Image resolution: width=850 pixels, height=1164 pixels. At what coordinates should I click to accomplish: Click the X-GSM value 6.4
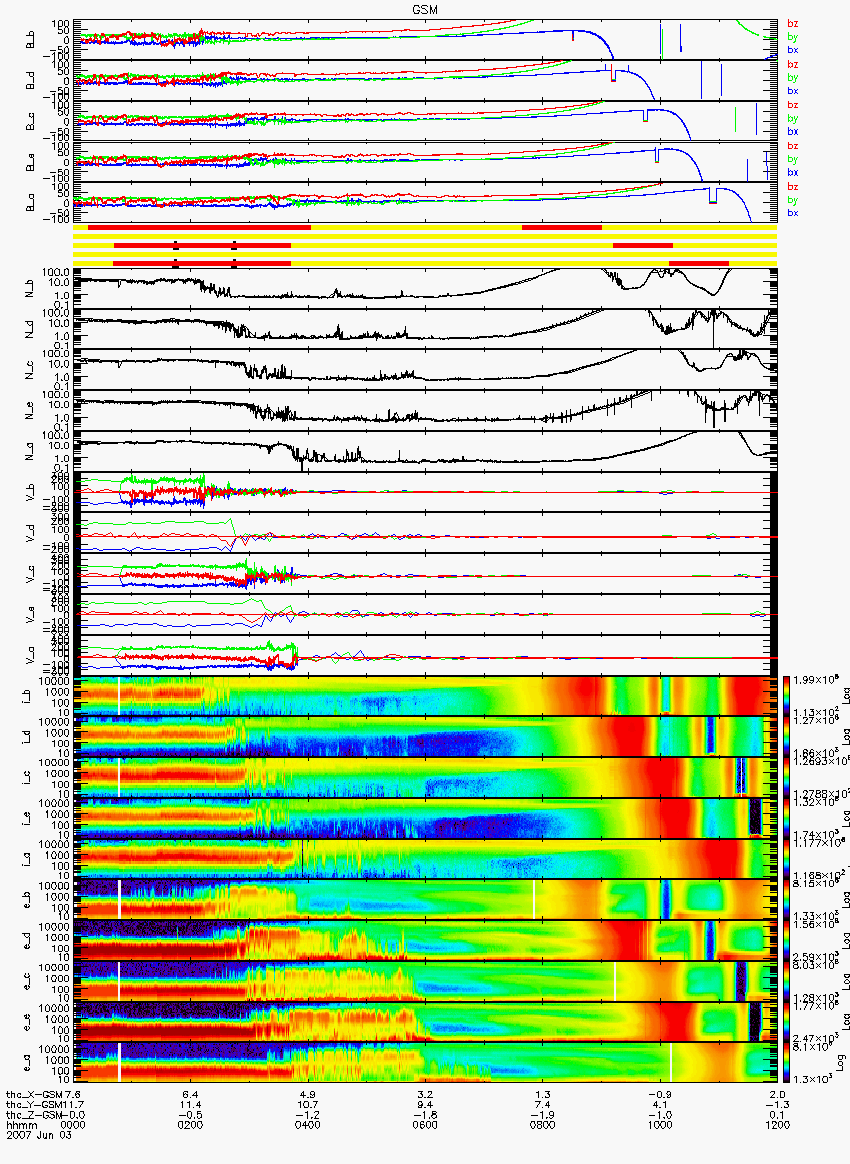click(x=190, y=1095)
